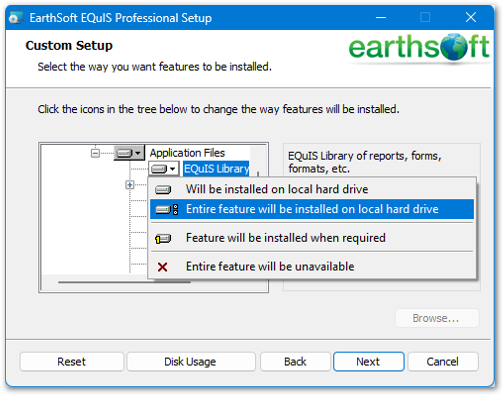This screenshot has height=396, width=504.
Task: Cancel the setup
Action: (443, 362)
